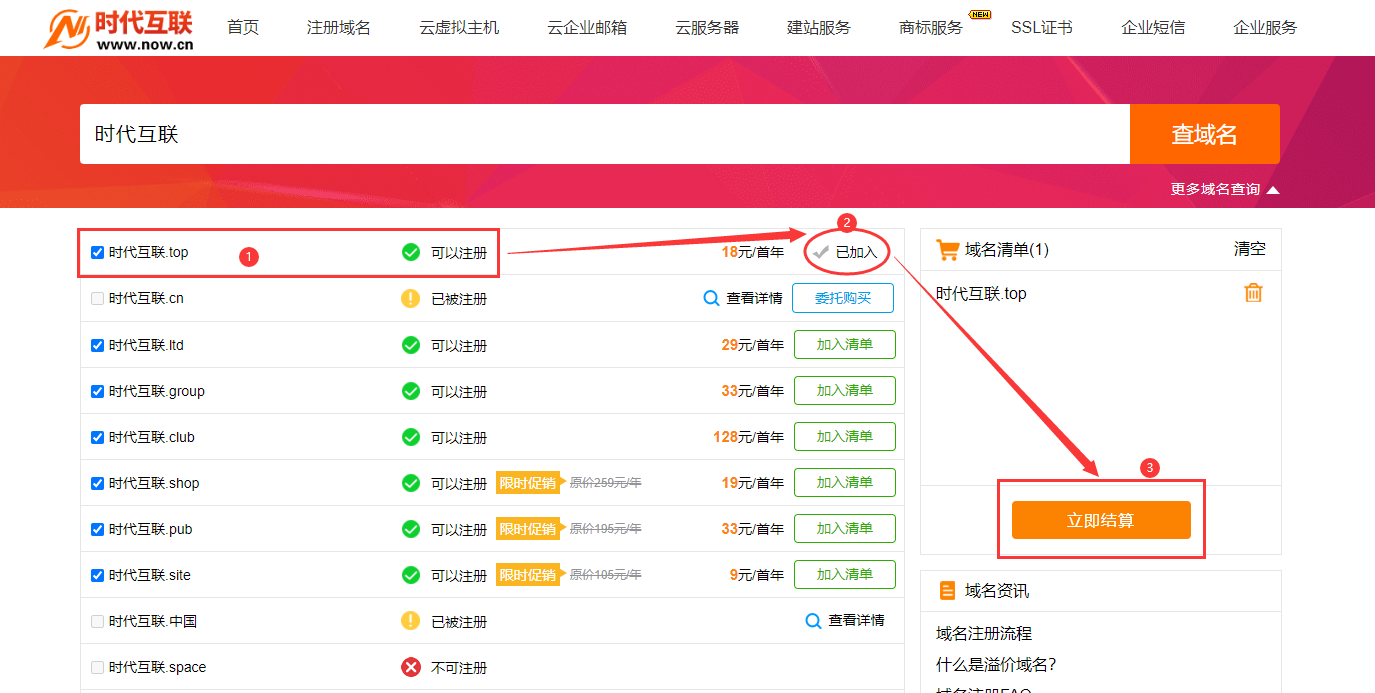Image resolution: width=1375 pixels, height=693 pixels.
Task: Click the 128元/首年 price text
Action: pyautogui.click(x=749, y=437)
